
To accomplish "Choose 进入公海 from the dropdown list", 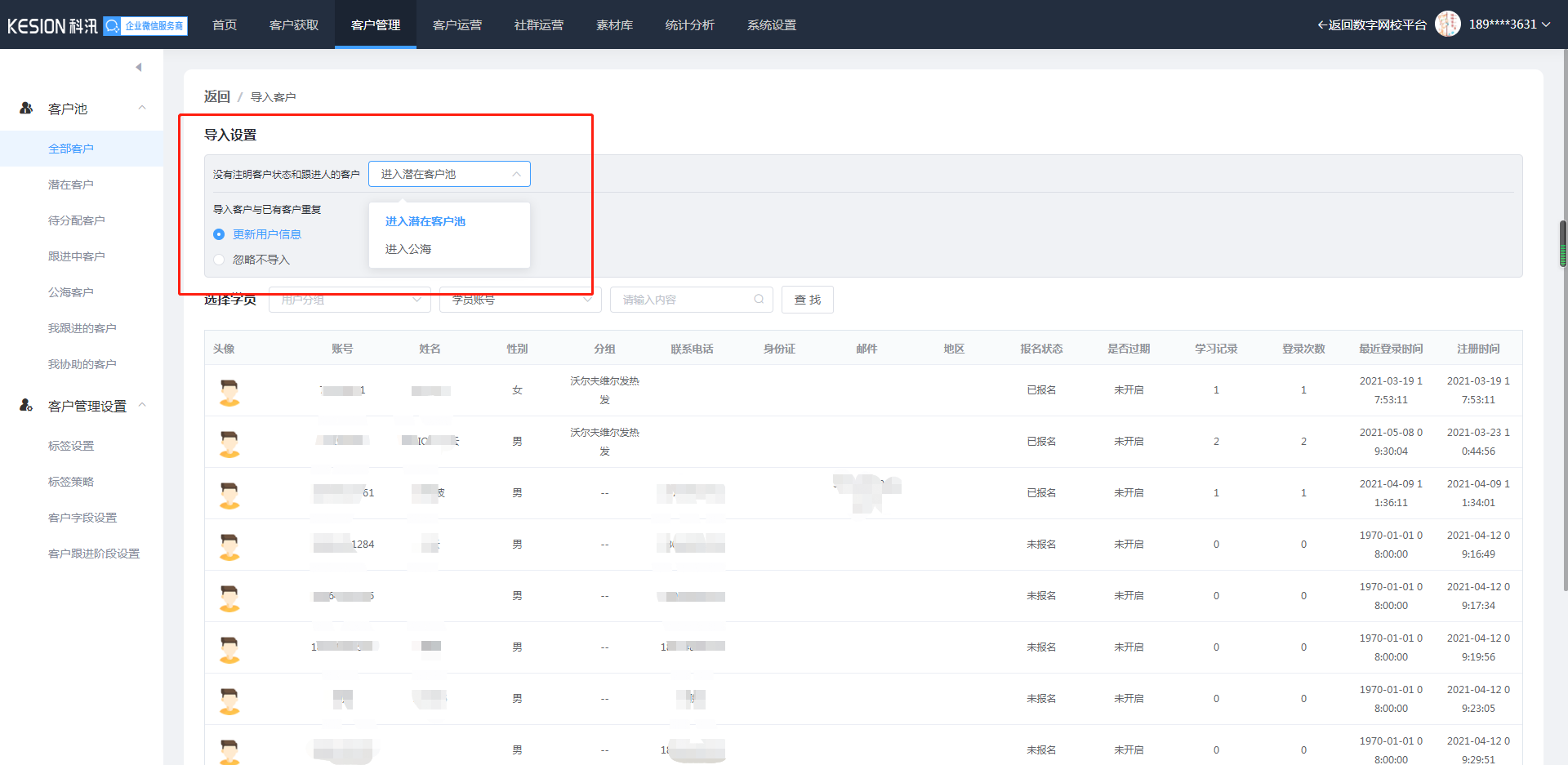I will (408, 249).
